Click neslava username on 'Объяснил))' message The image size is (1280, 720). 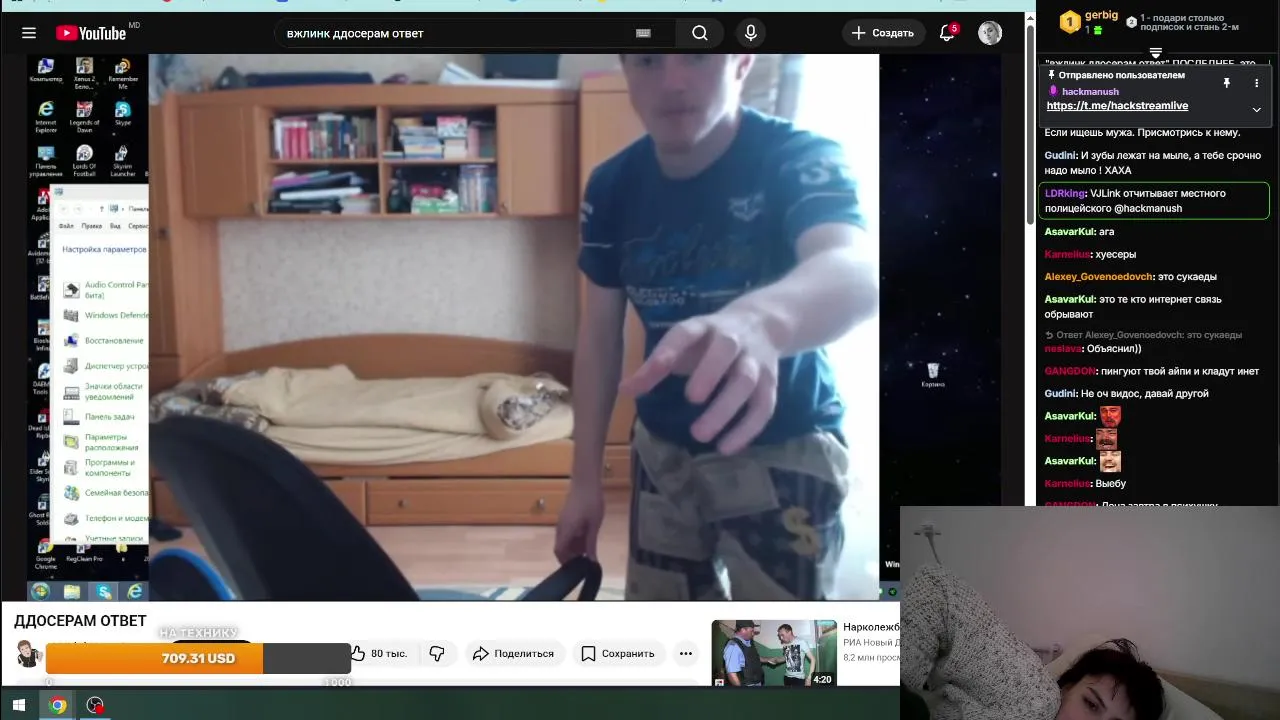tap(1063, 349)
